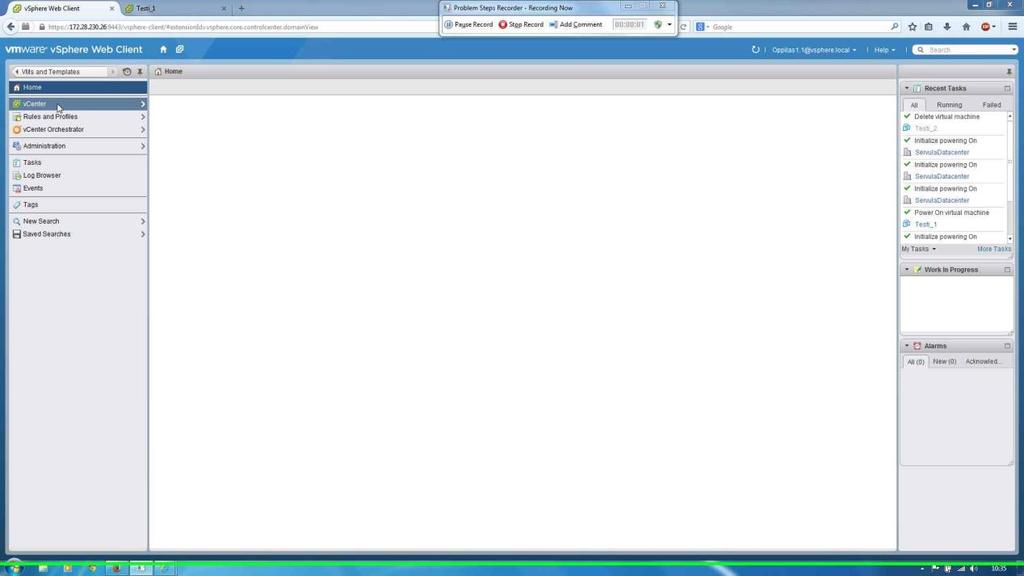Viewport: 1024px width, 576px height.
Task: Open the My Tasks filter dropdown
Action: (x=919, y=249)
